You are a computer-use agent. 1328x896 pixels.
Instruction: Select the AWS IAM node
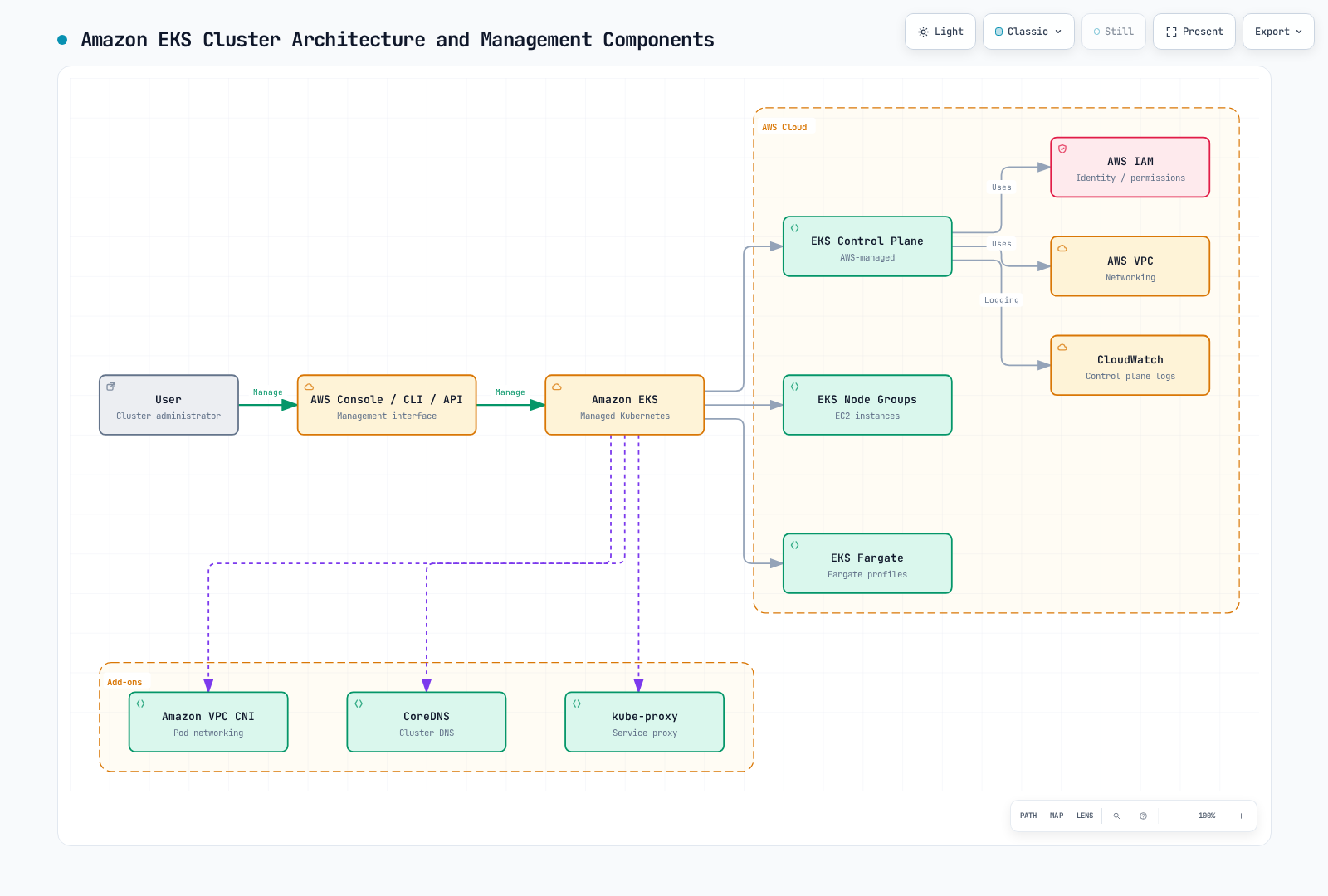(x=1130, y=168)
